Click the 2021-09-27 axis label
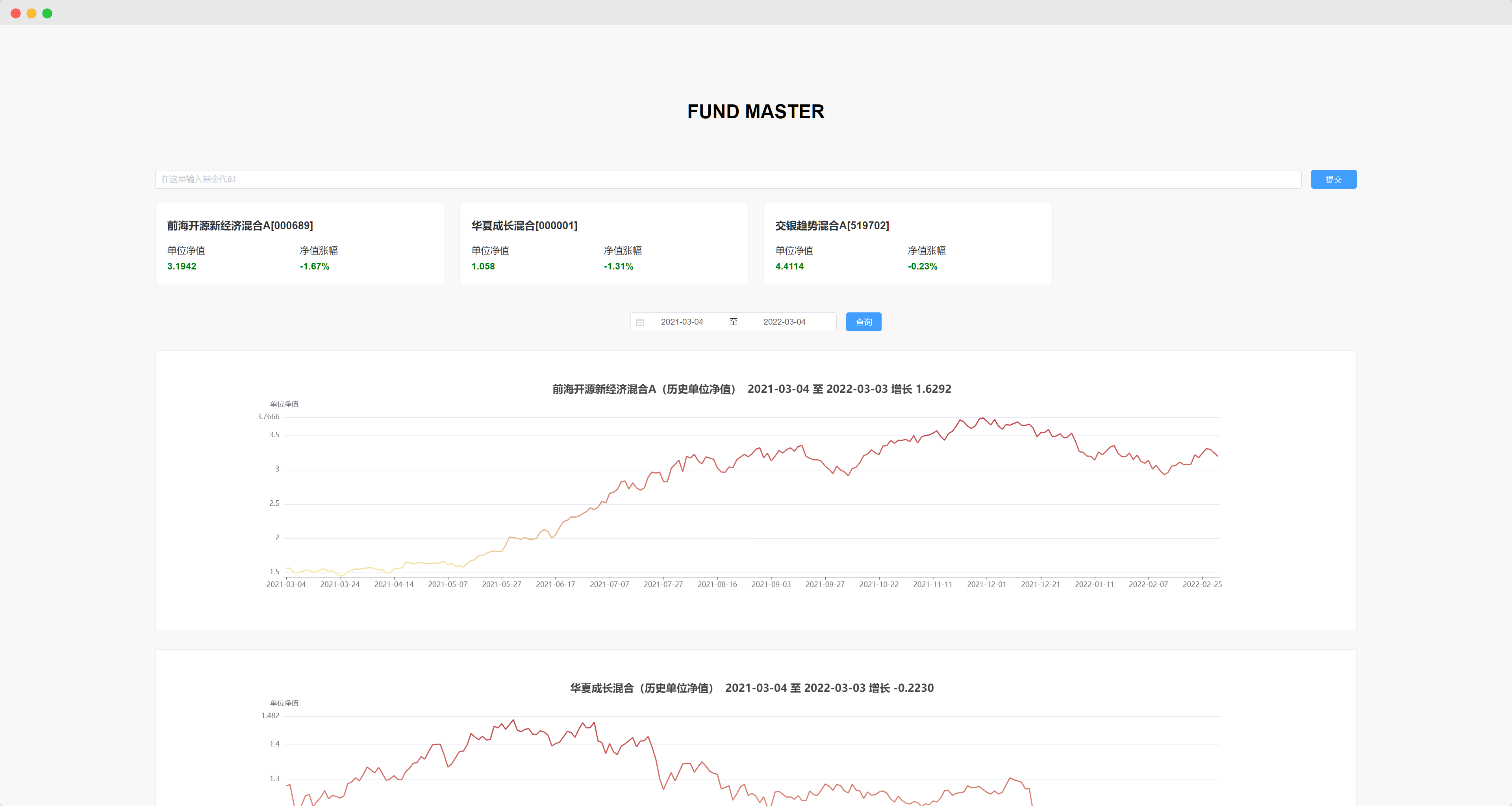Screen dimensions: 1512x806 [x=825, y=584]
